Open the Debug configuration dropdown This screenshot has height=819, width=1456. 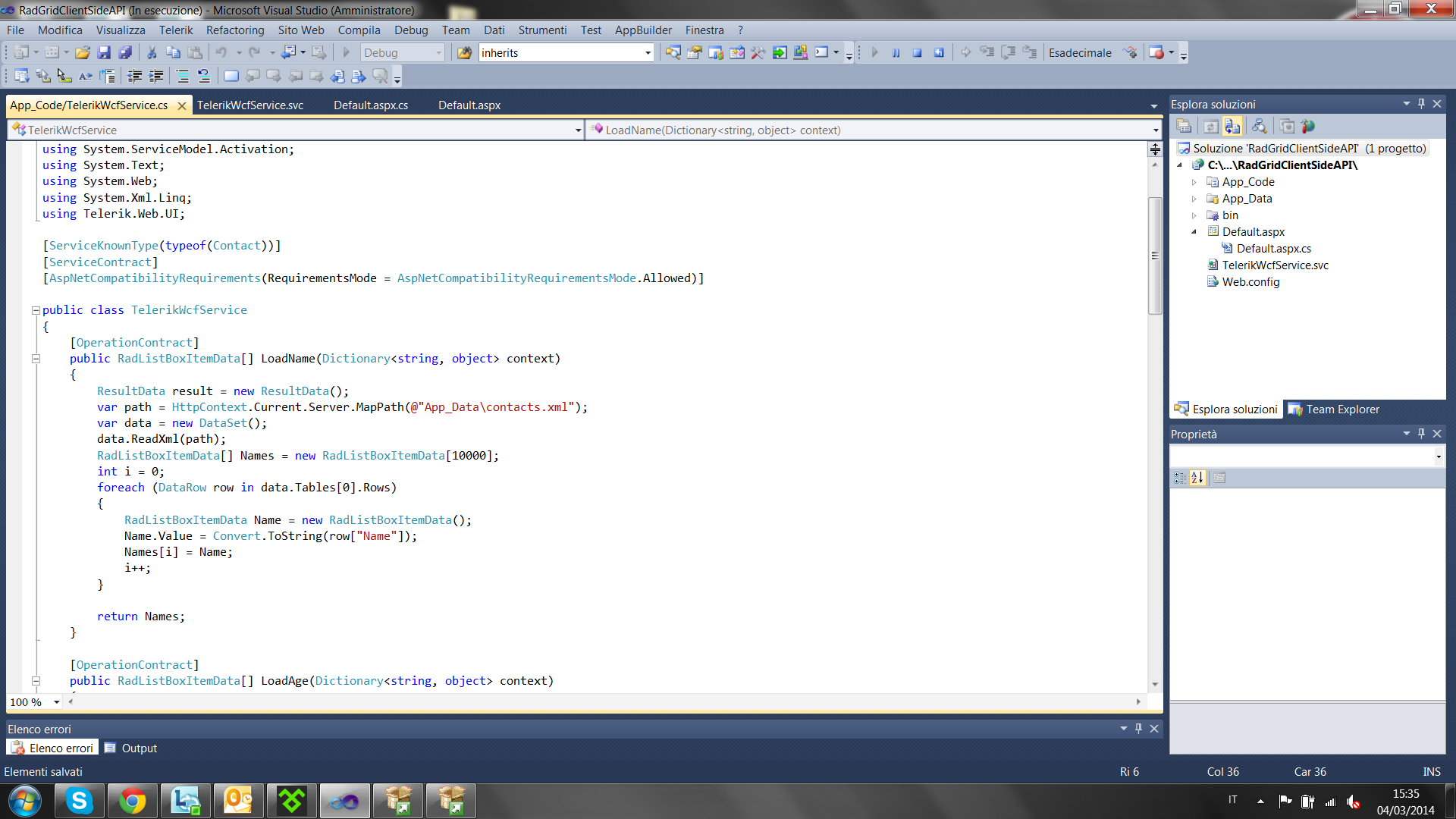438,52
